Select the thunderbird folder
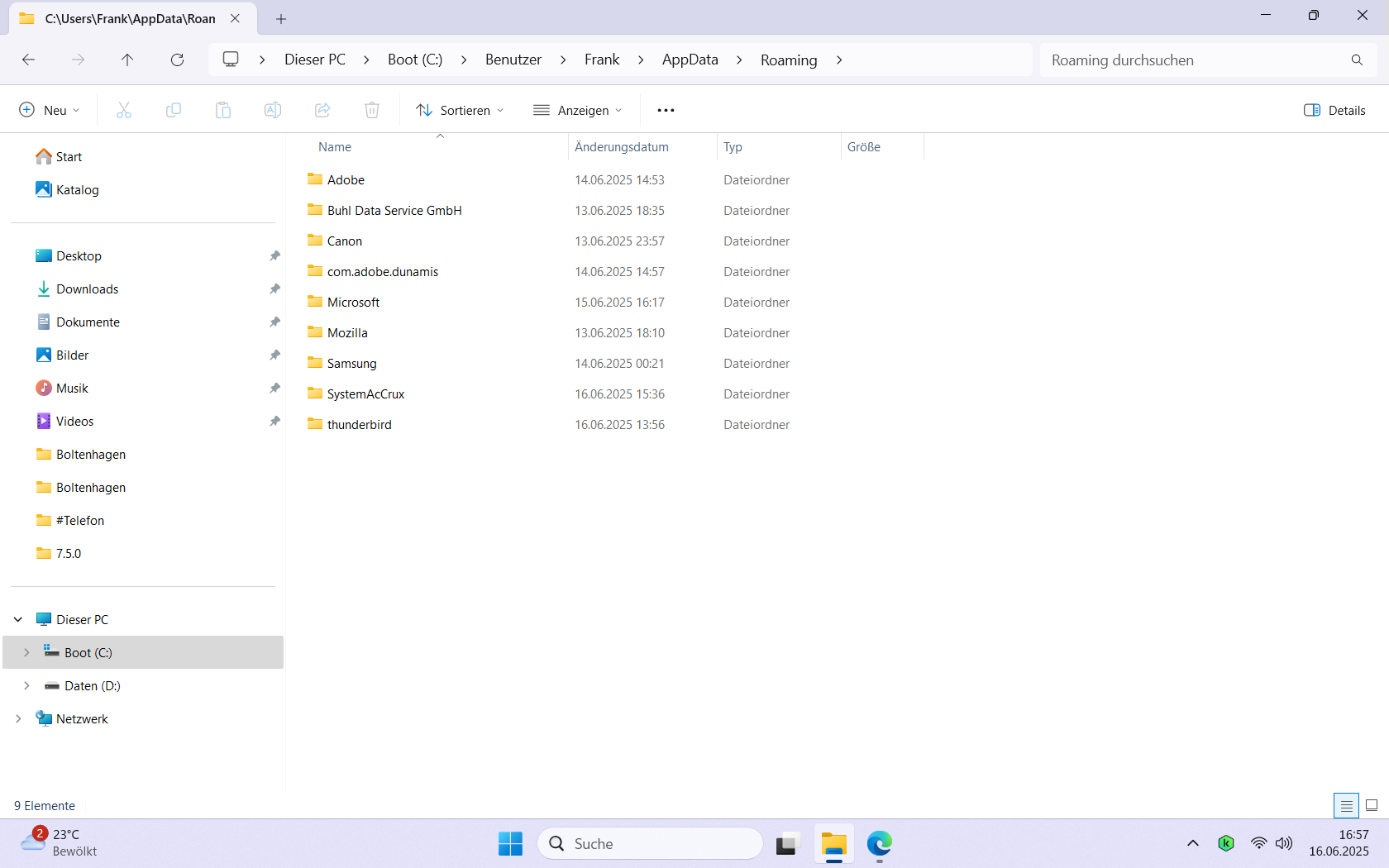This screenshot has width=1389, height=868. tap(359, 425)
